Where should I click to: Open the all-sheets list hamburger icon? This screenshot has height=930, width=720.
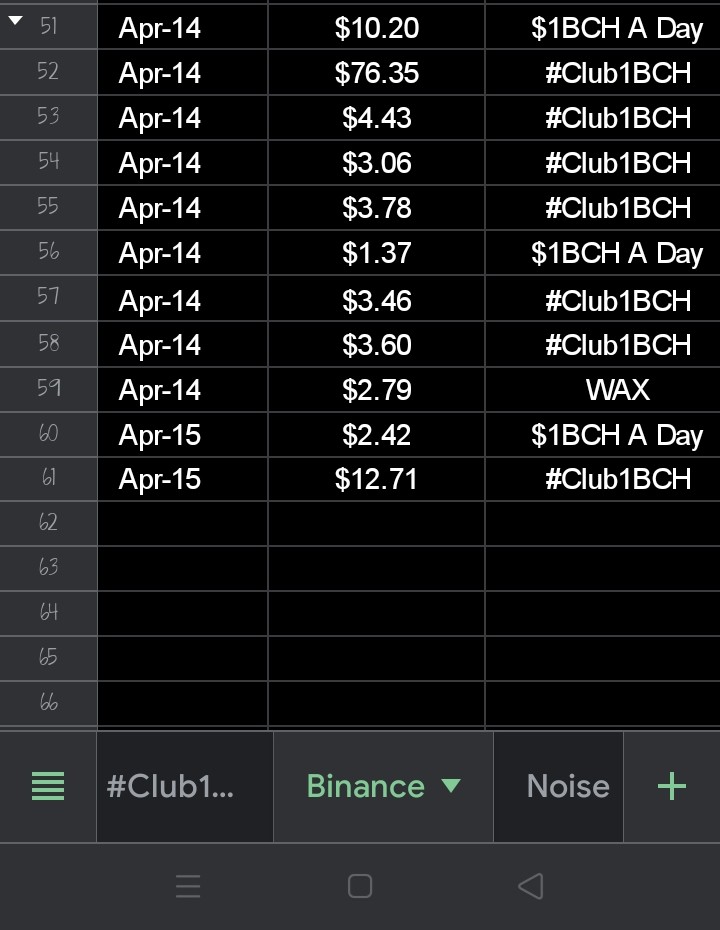(x=47, y=786)
